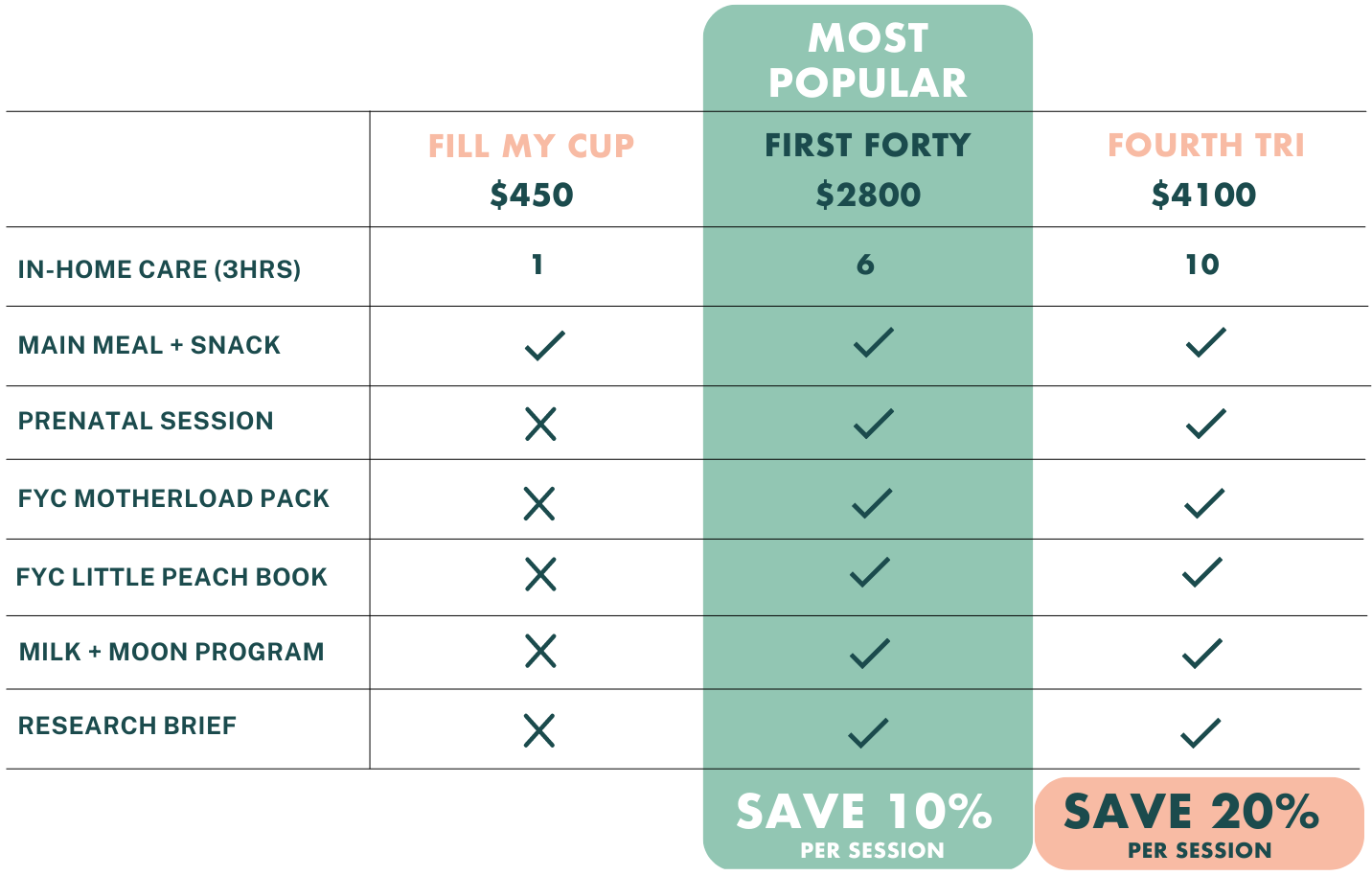Click the In-Home Care (3hrs) row label
Screen dimensions: 1372x876
[159, 269]
